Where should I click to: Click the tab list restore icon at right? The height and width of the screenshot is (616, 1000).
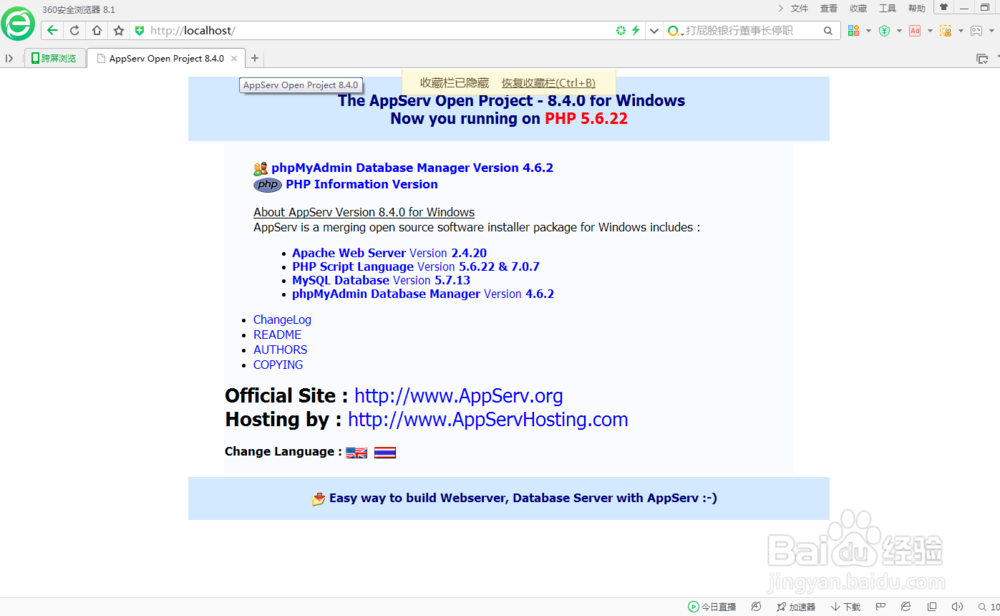(x=982, y=59)
